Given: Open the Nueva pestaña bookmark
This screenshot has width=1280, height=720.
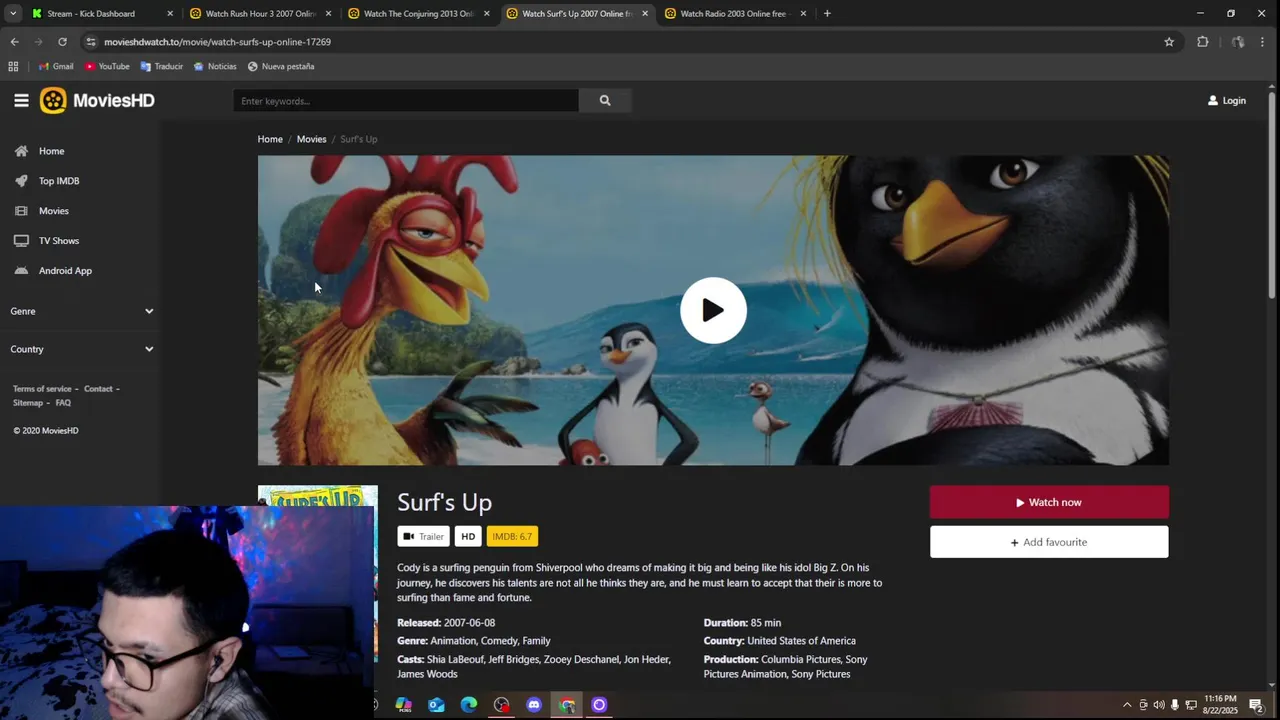Looking at the screenshot, I should click(281, 67).
